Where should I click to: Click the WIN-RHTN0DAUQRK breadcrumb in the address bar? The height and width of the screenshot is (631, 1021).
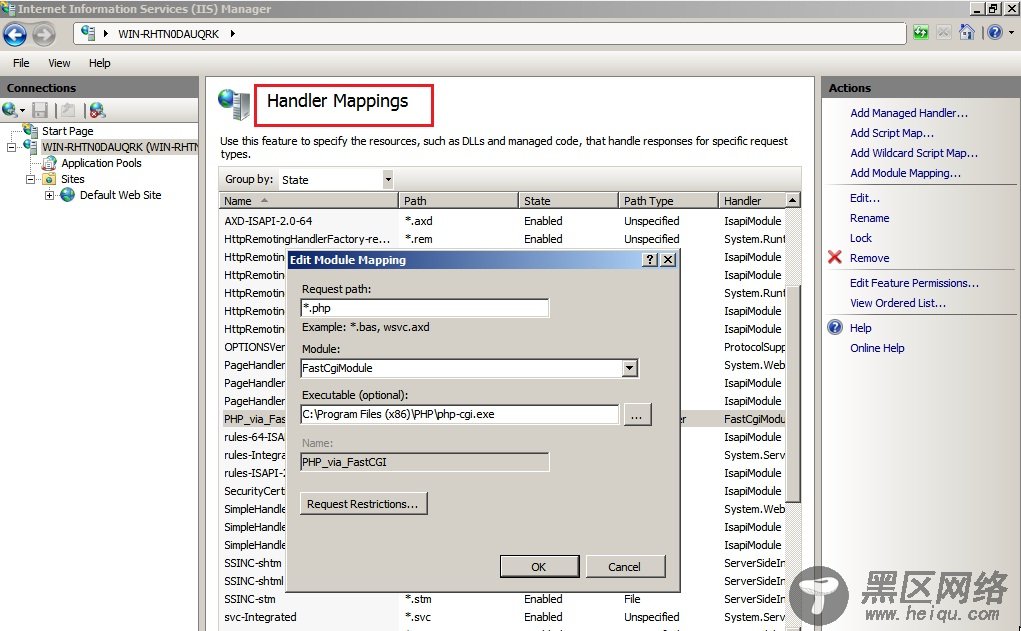169,34
